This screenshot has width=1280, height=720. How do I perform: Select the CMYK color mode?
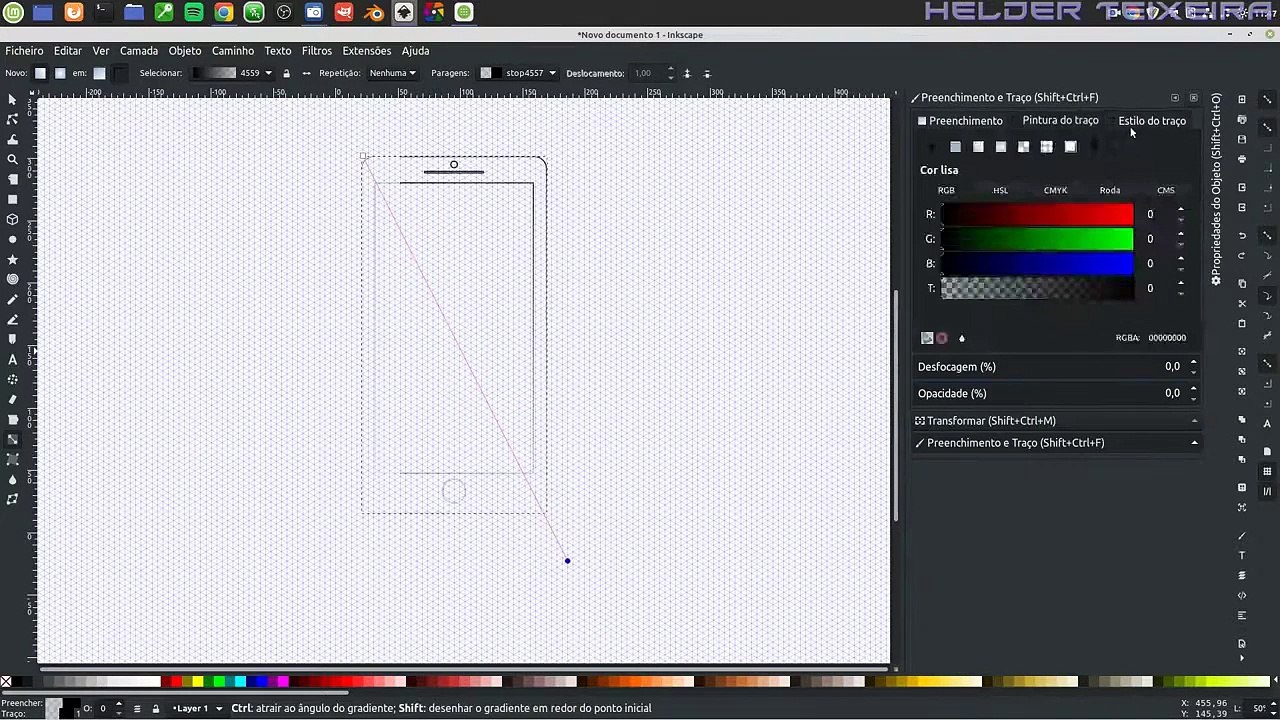(1055, 190)
